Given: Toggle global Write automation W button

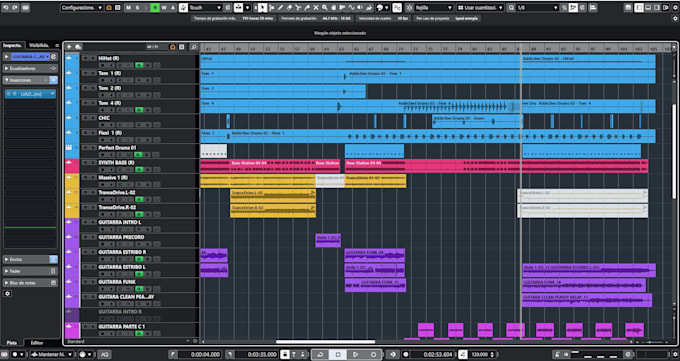Looking at the screenshot, I should 164,7.
